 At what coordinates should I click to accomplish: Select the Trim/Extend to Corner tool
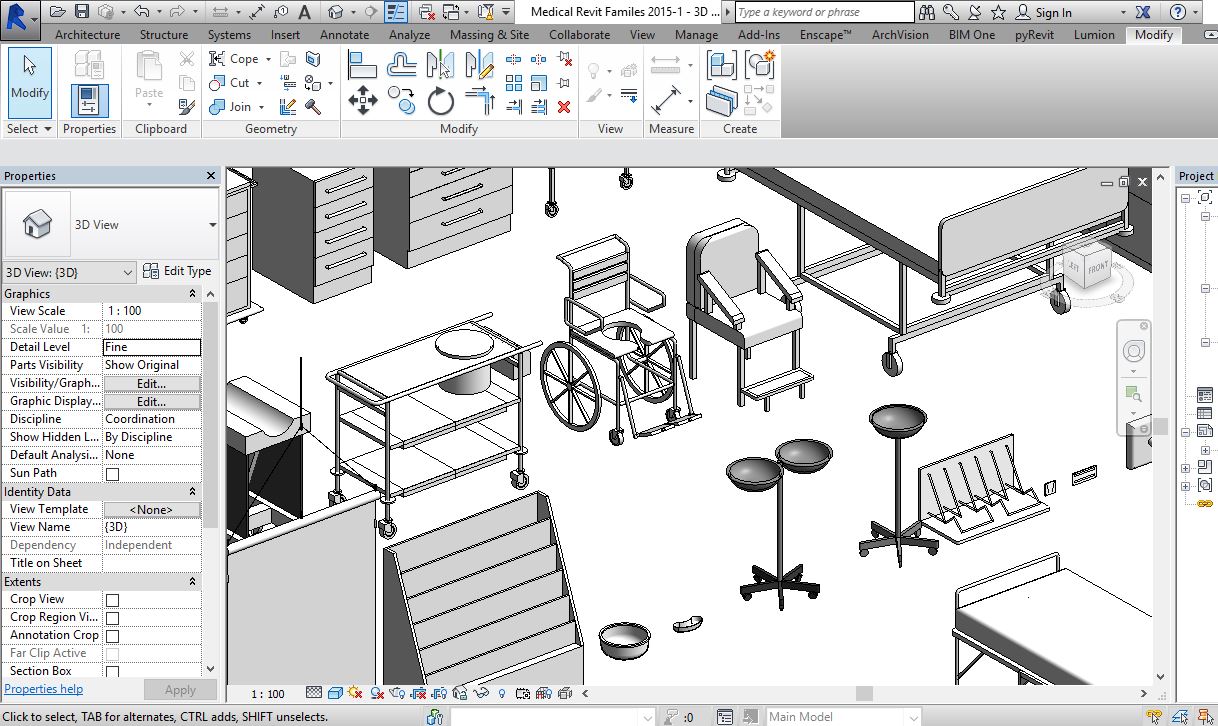point(480,101)
